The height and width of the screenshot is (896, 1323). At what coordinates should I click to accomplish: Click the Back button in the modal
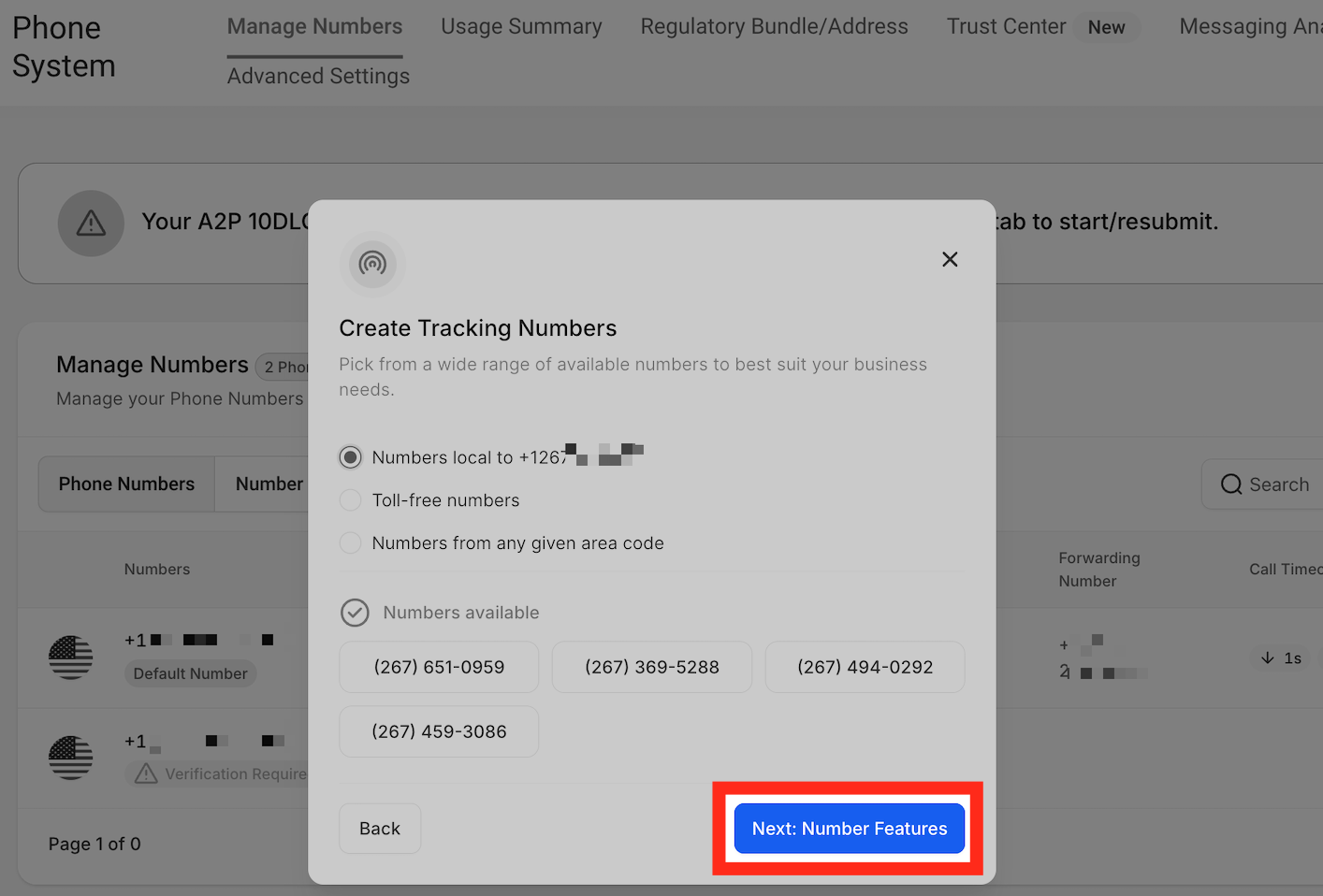coord(379,828)
